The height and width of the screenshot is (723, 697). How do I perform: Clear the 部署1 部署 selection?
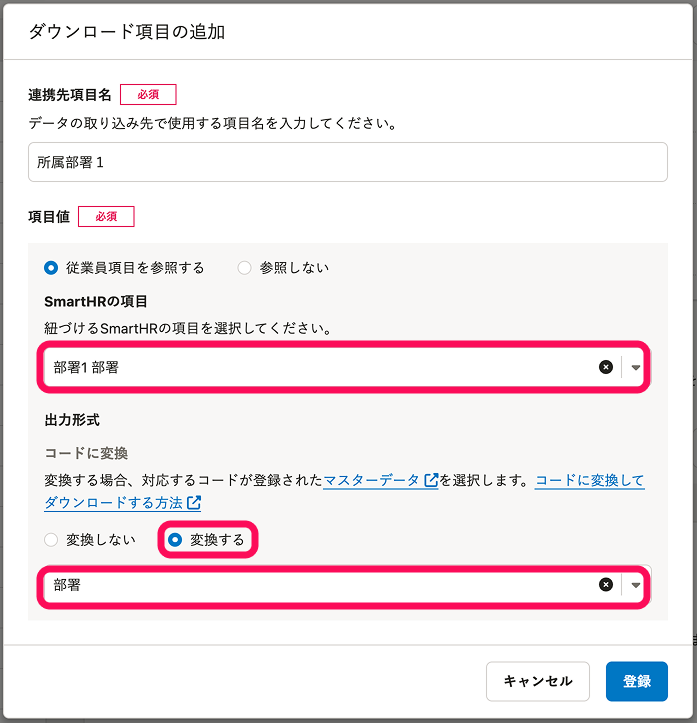(605, 367)
